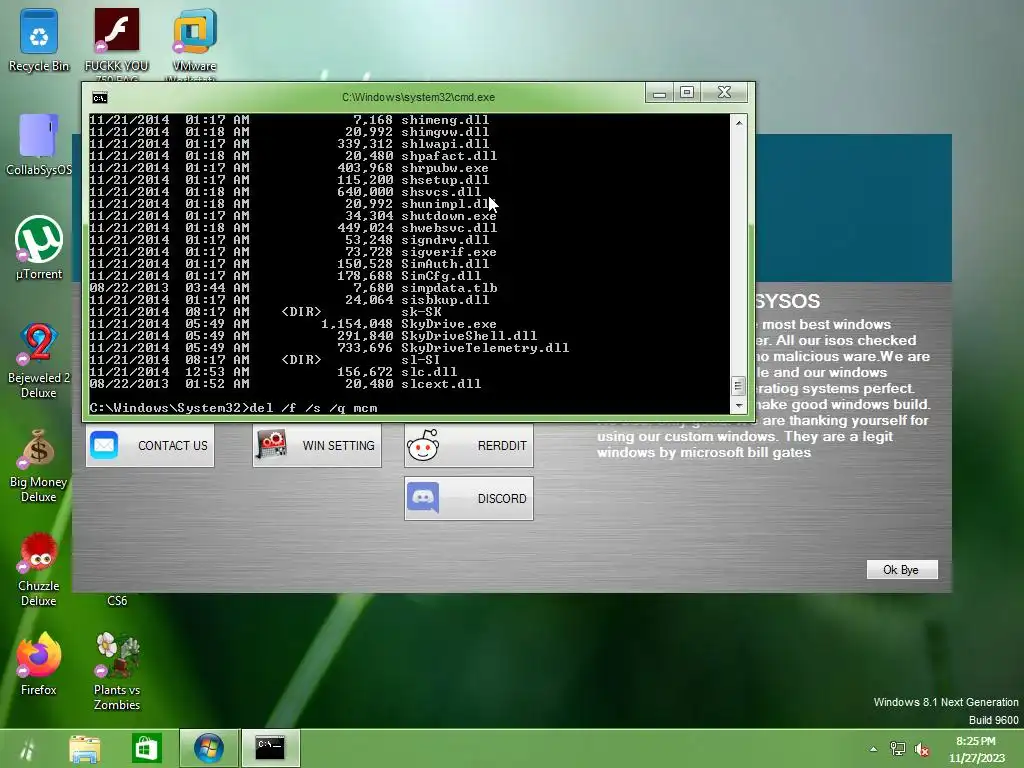This screenshot has height=768, width=1024.
Task: Click the Start orb on taskbar
Action: pyautogui.click(x=208, y=748)
